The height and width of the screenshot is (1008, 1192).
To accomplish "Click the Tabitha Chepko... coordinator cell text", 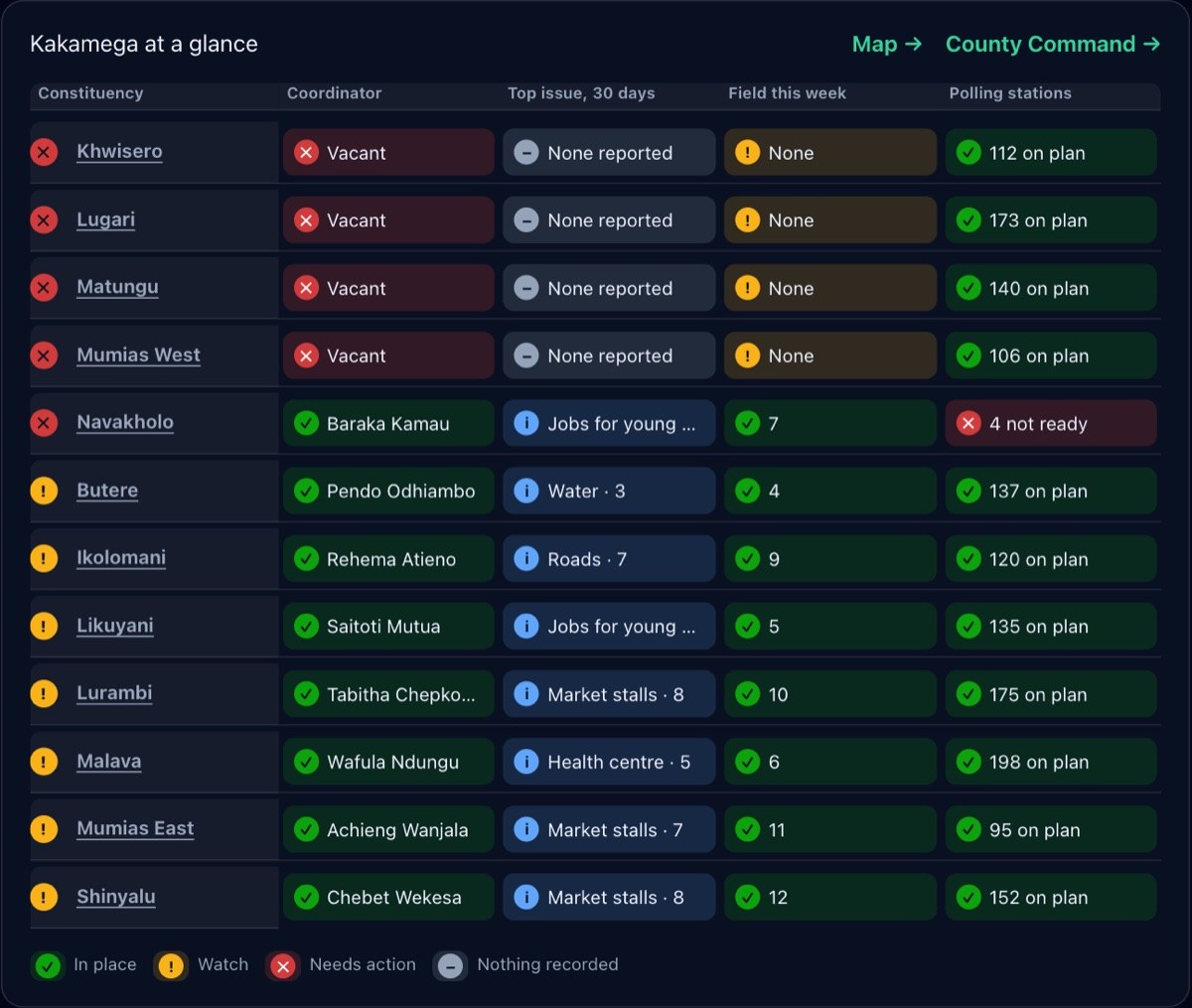I will (401, 694).
